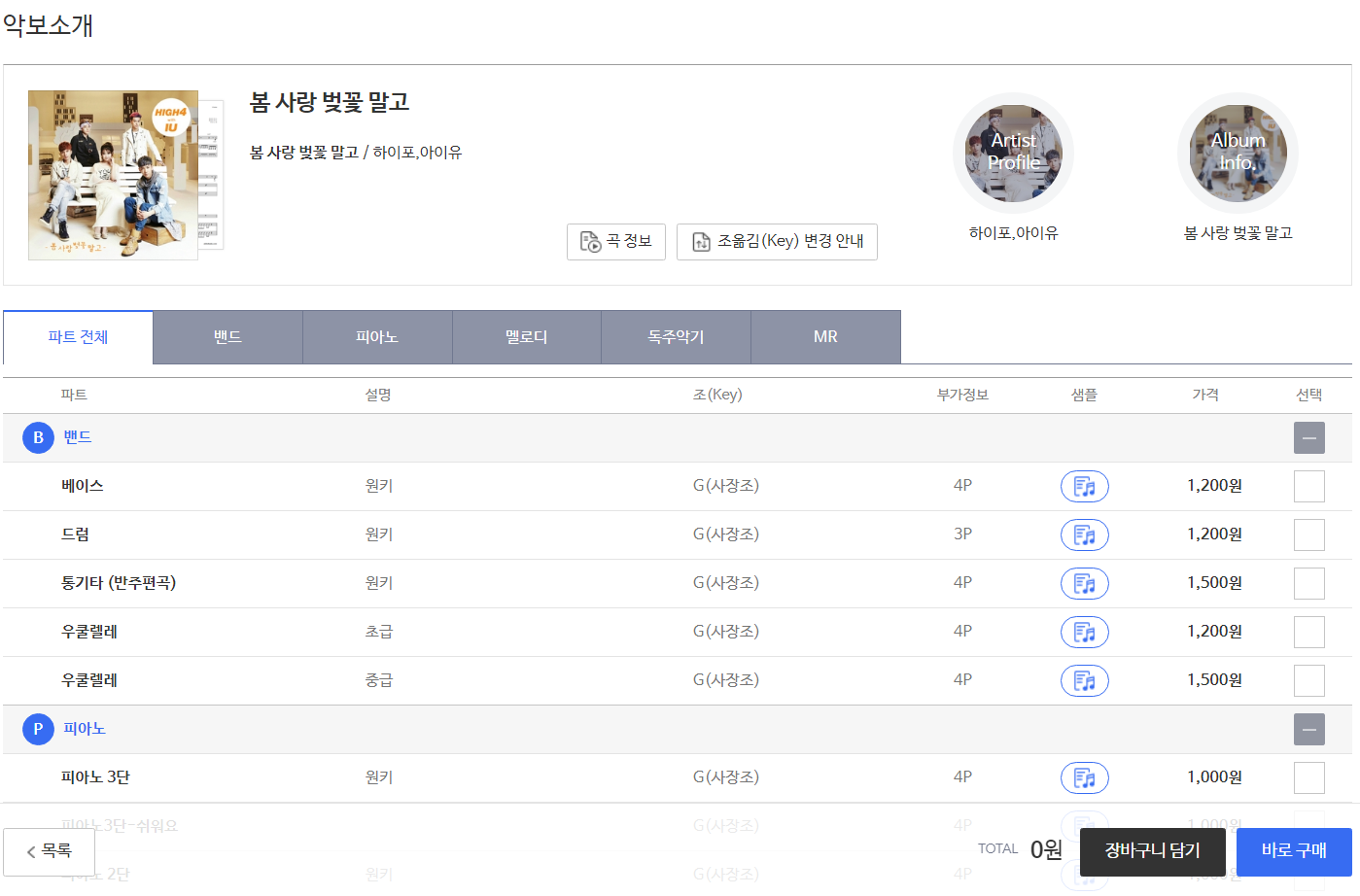Open the Album Info circle
Screen dimensions: 1360x896
pyautogui.click(x=1238, y=154)
